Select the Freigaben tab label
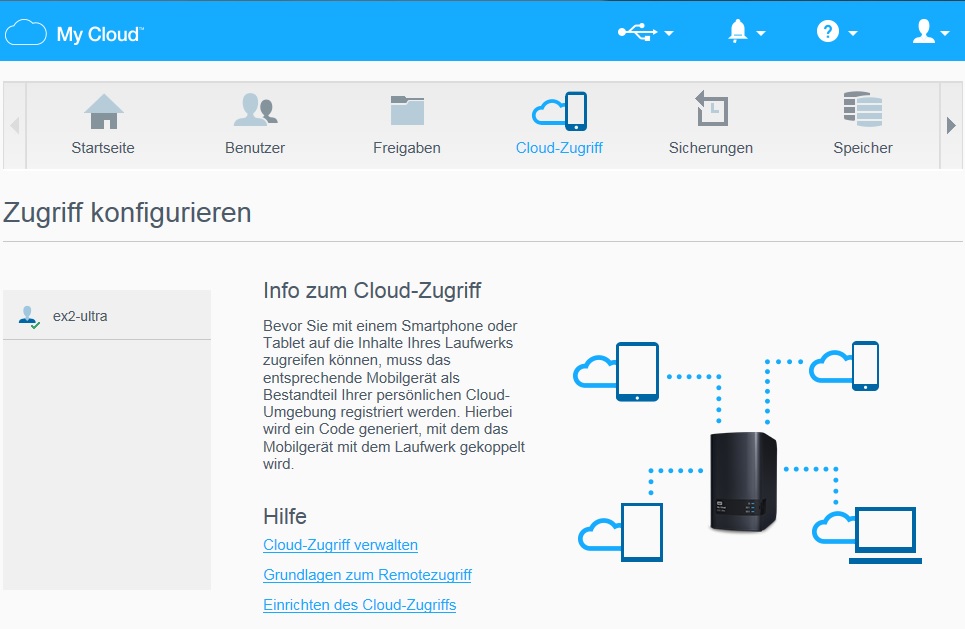This screenshot has height=629, width=965. click(x=407, y=148)
